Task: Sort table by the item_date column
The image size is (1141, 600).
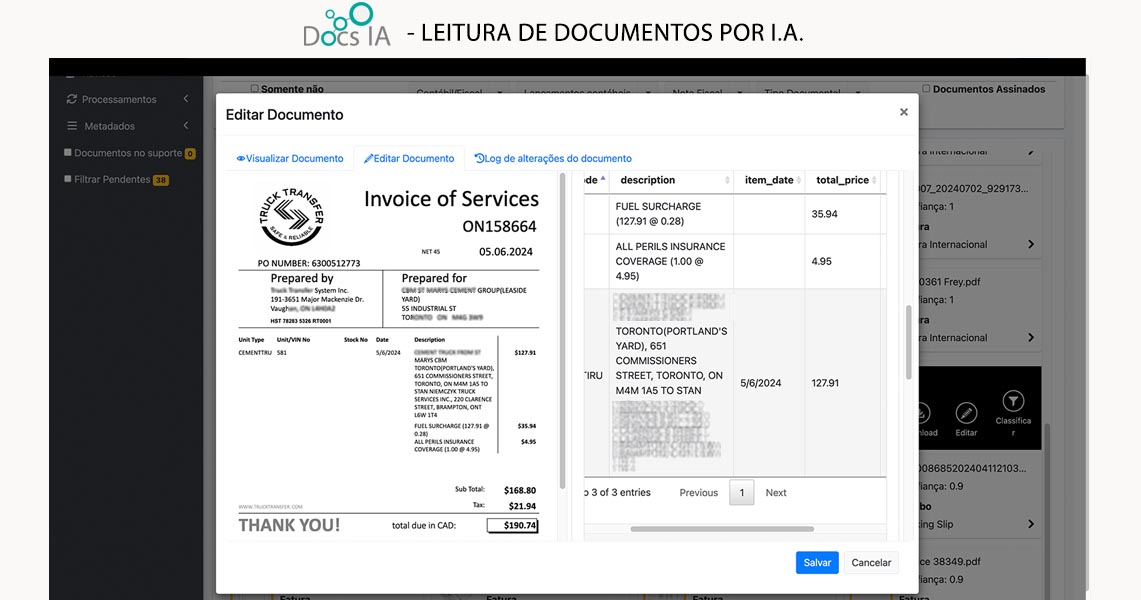Action: (799, 180)
